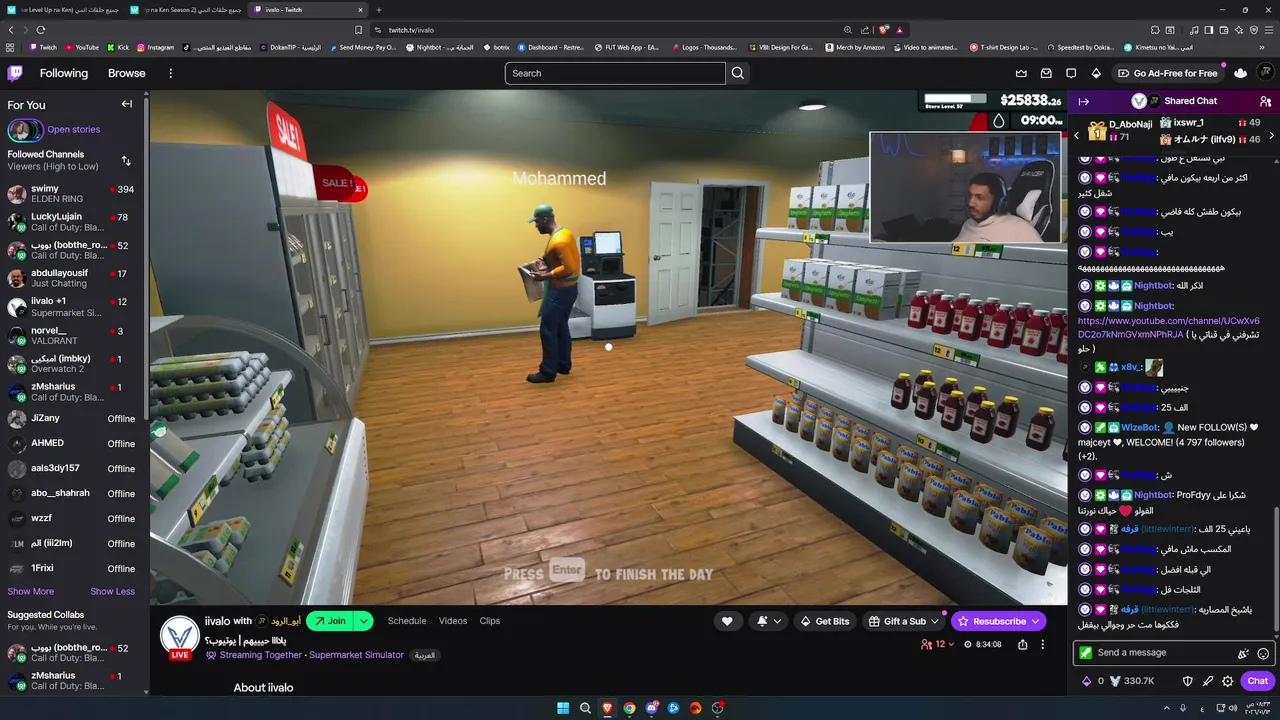Open Open stories in sidebar
1280x720 pixels.
[73, 129]
